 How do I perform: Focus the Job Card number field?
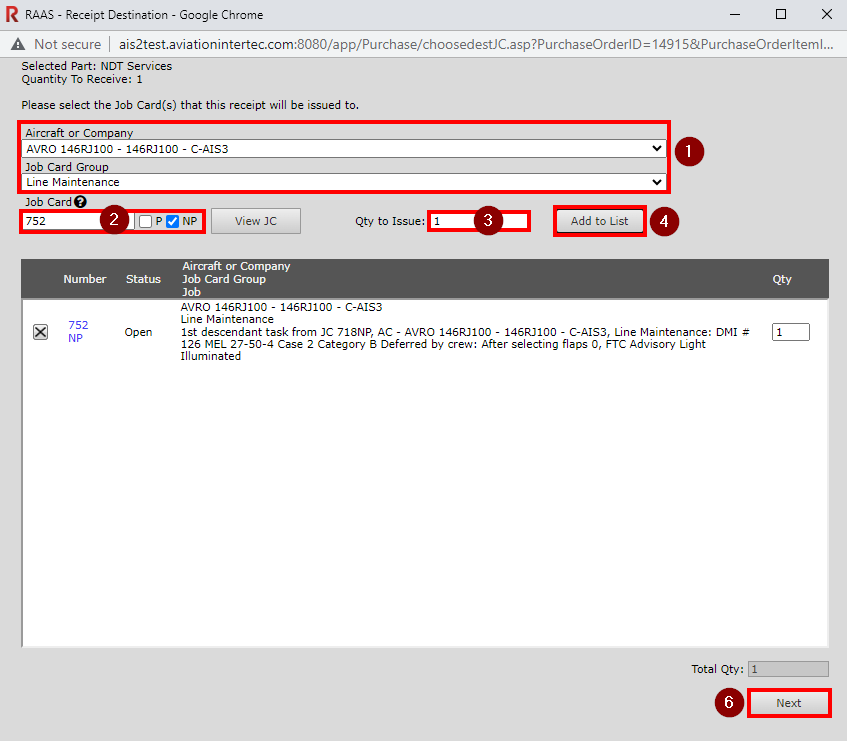[60, 221]
